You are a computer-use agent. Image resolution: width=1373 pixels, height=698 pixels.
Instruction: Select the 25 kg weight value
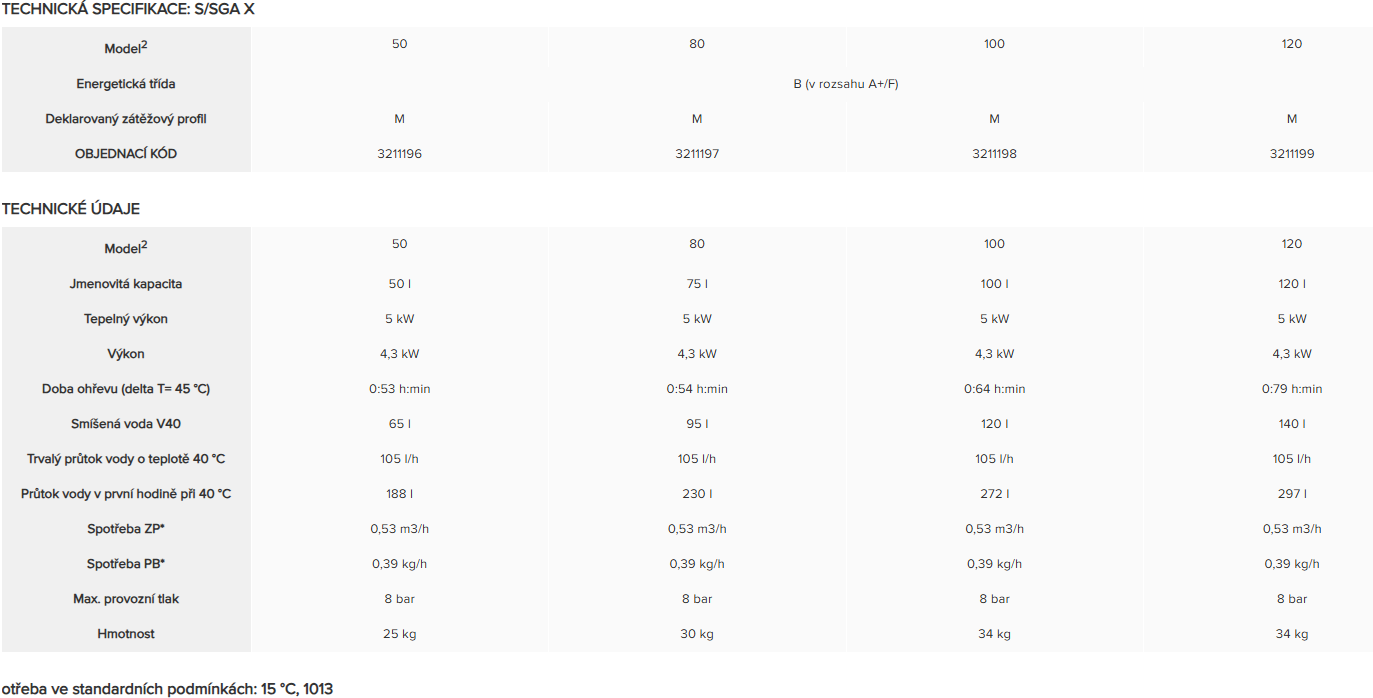tap(400, 634)
